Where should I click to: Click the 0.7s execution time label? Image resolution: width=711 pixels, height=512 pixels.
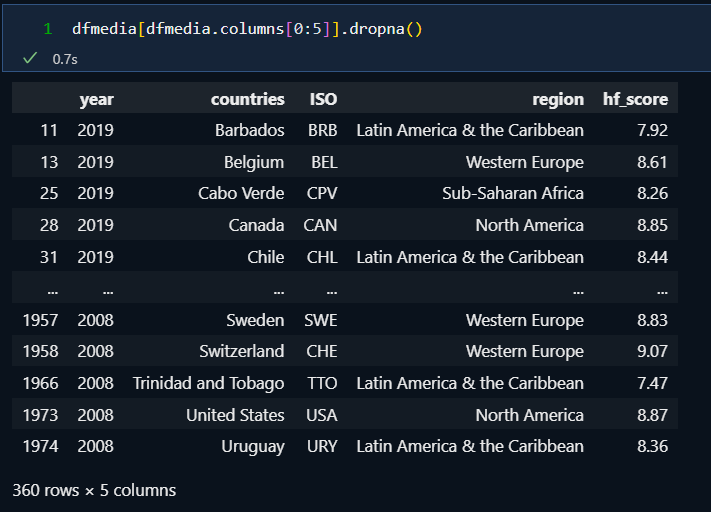(65, 60)
